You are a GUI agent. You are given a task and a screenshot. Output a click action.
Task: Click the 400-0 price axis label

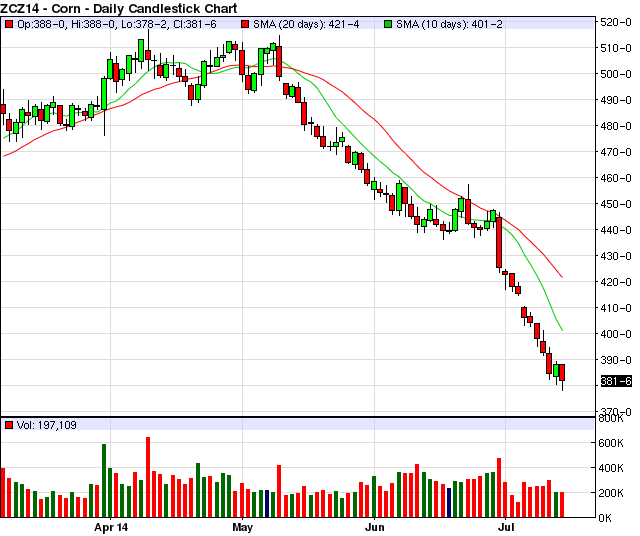(616, 334)
